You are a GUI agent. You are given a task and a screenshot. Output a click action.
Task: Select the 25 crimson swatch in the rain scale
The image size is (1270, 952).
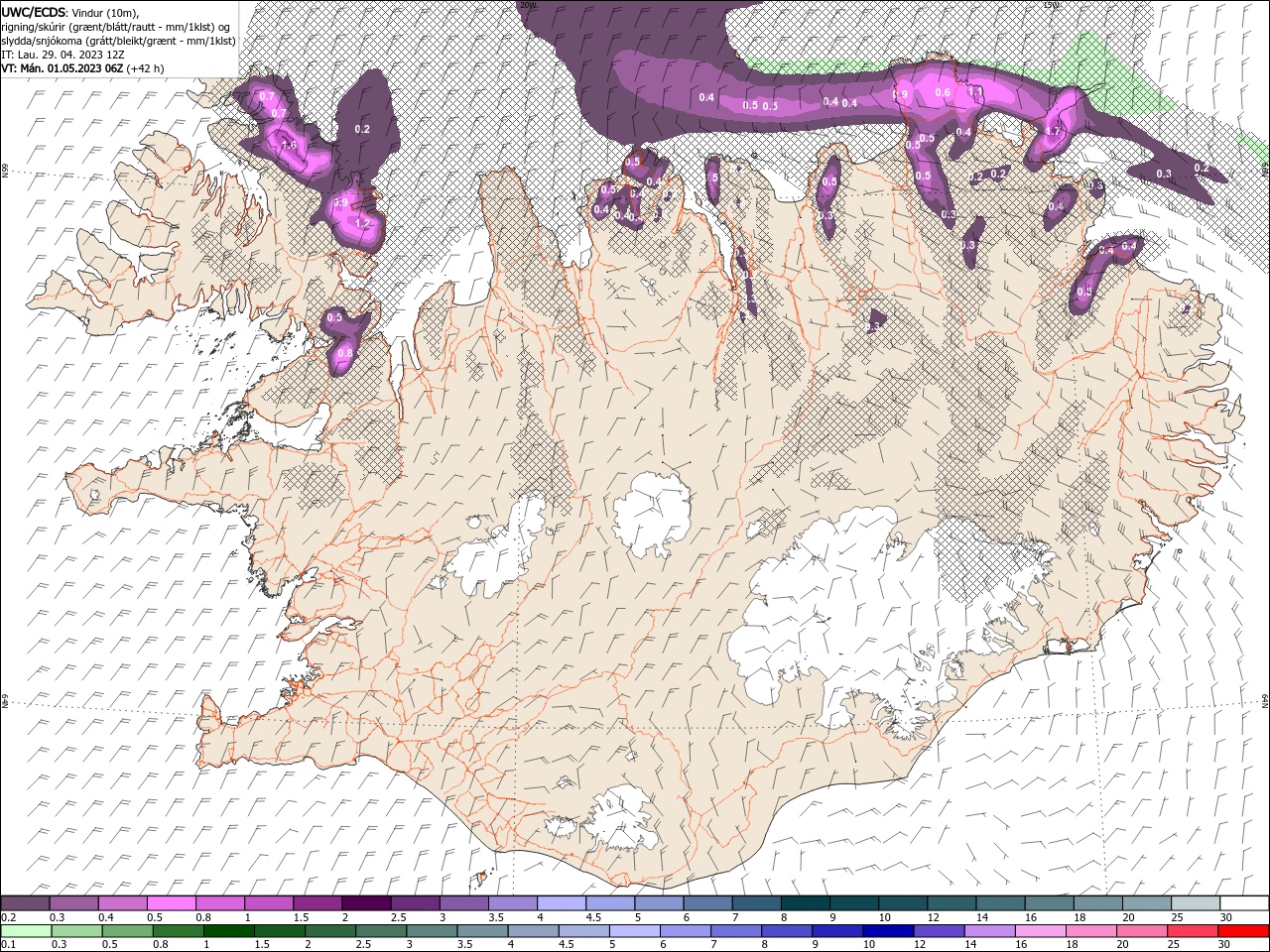pyautogui.click(x=1193, y=930)
